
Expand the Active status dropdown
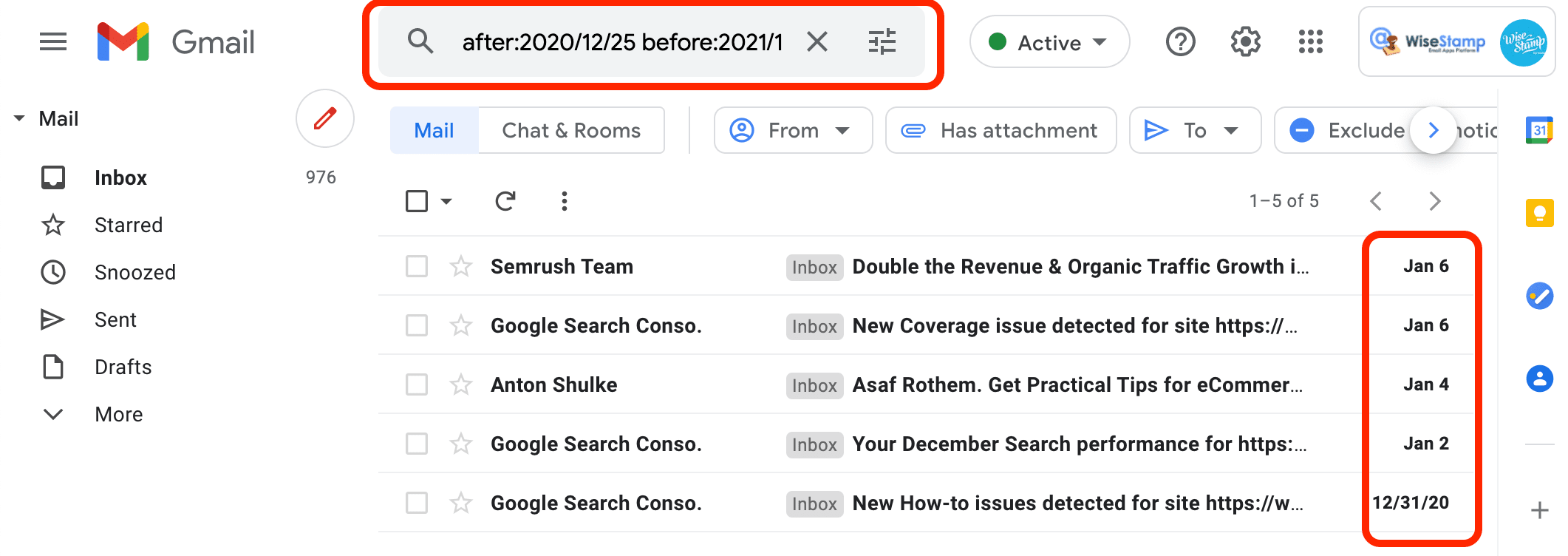1049,42
